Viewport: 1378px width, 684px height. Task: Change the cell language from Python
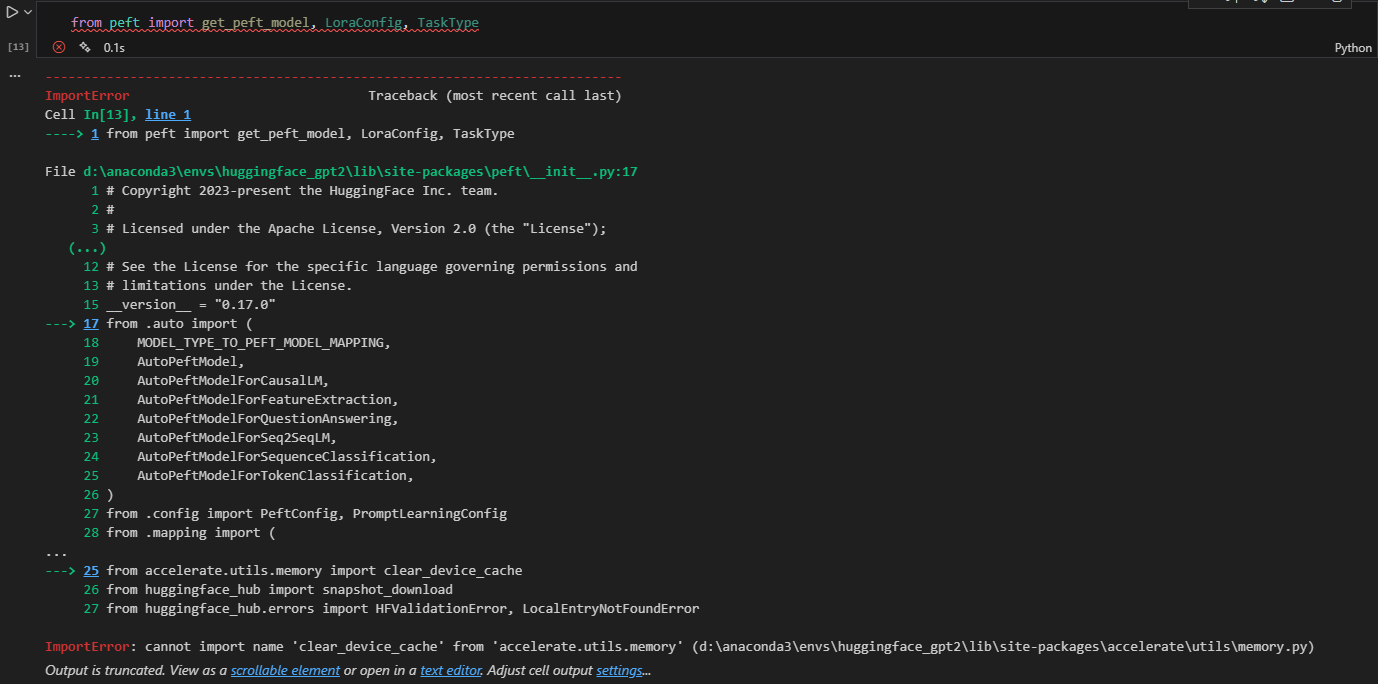coord(1353,48)
